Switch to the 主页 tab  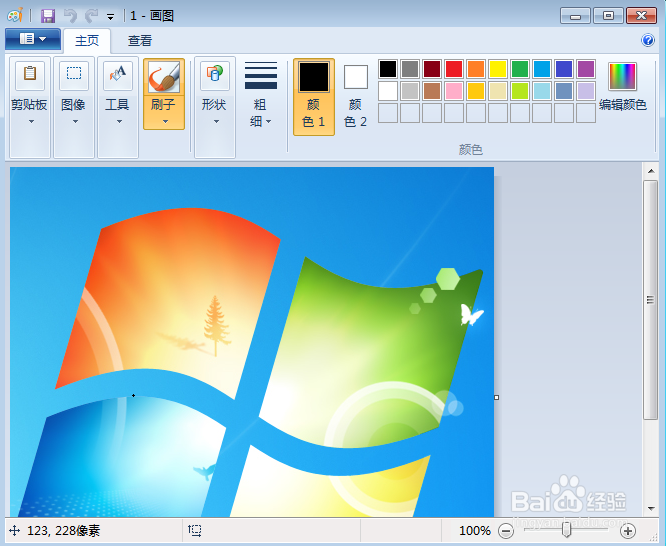pyautogui.click(x=87, y=41)
